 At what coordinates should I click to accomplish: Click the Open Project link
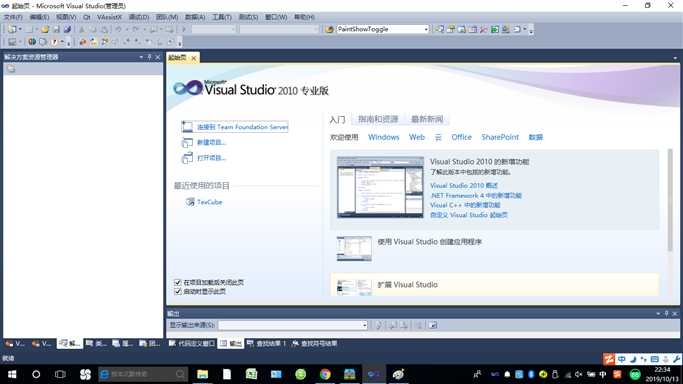coord(211,158)
